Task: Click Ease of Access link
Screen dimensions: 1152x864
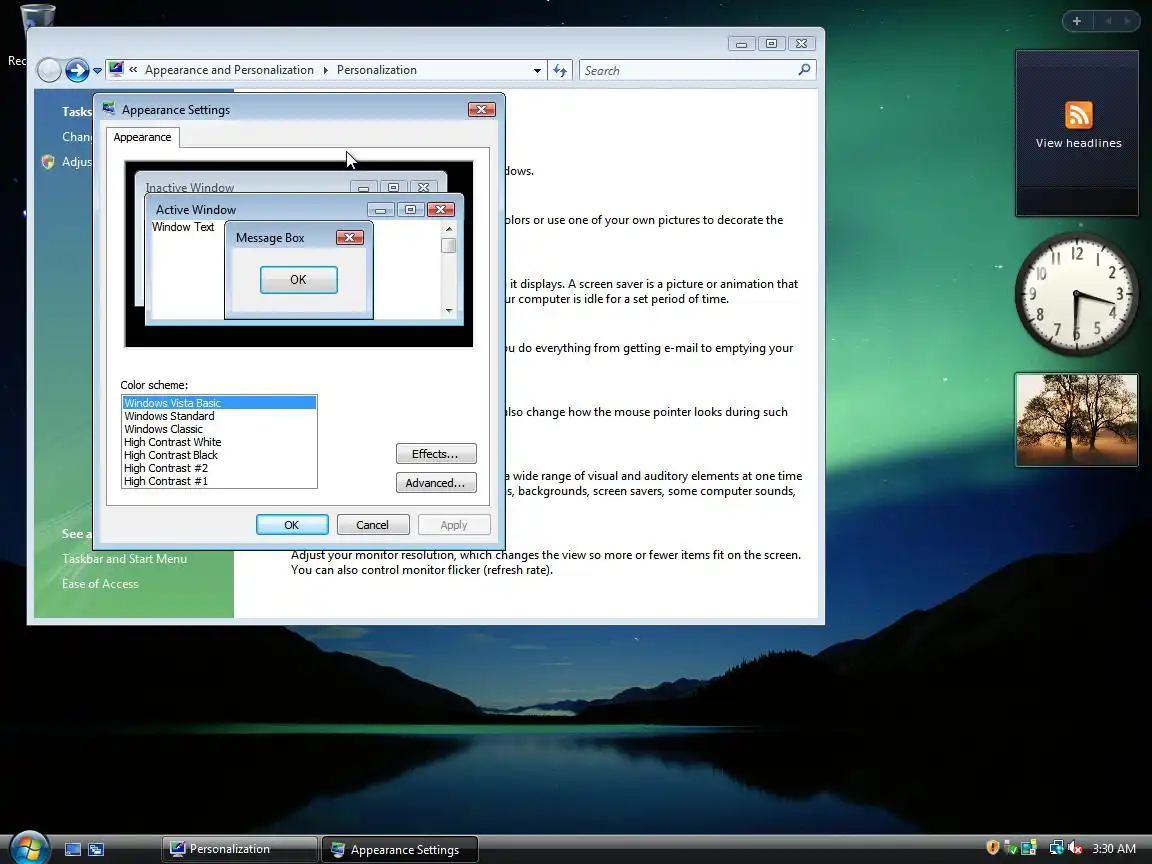Action: 100,584
